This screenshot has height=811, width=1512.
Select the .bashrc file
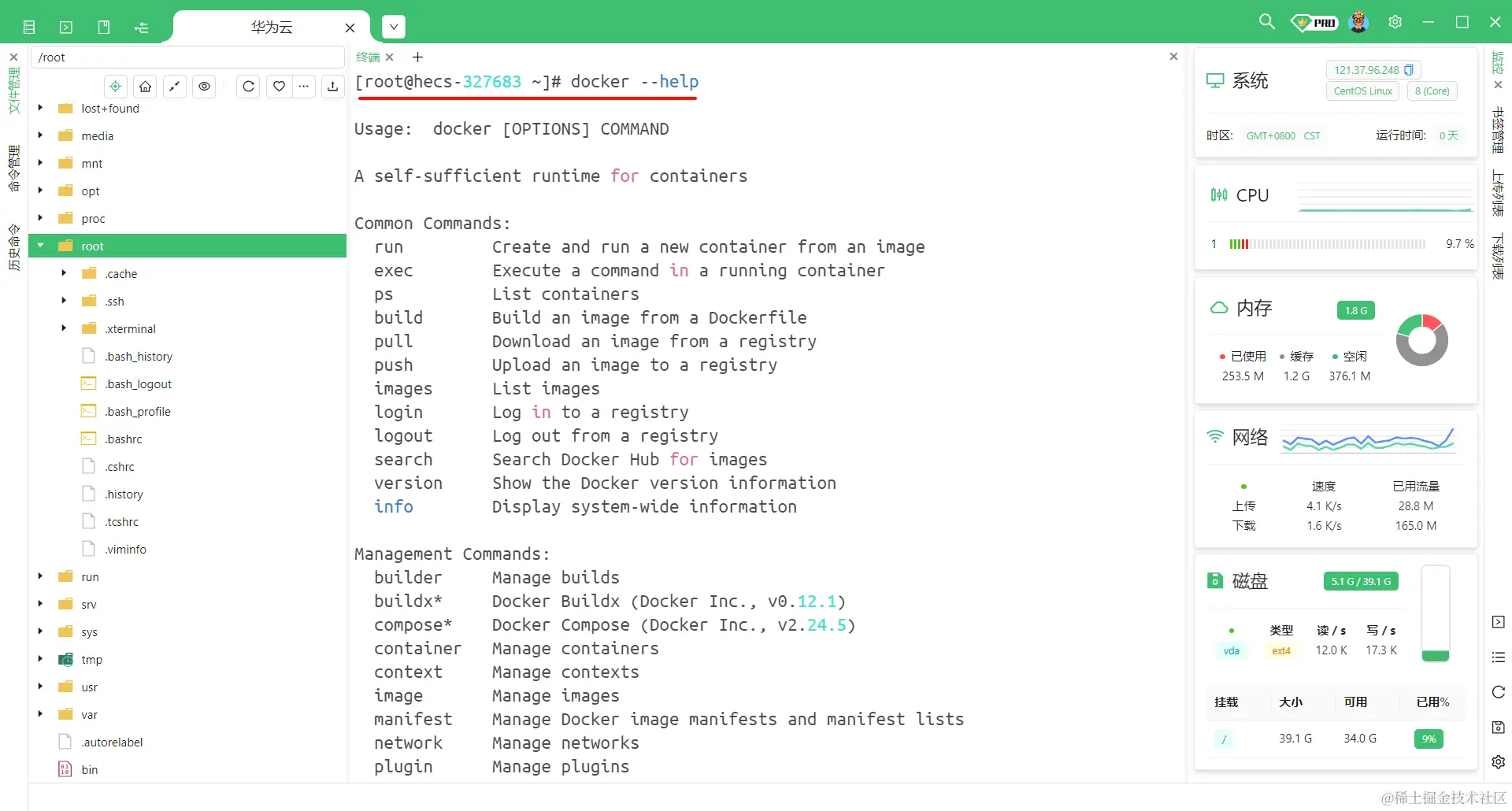click(x=124, y=439)
